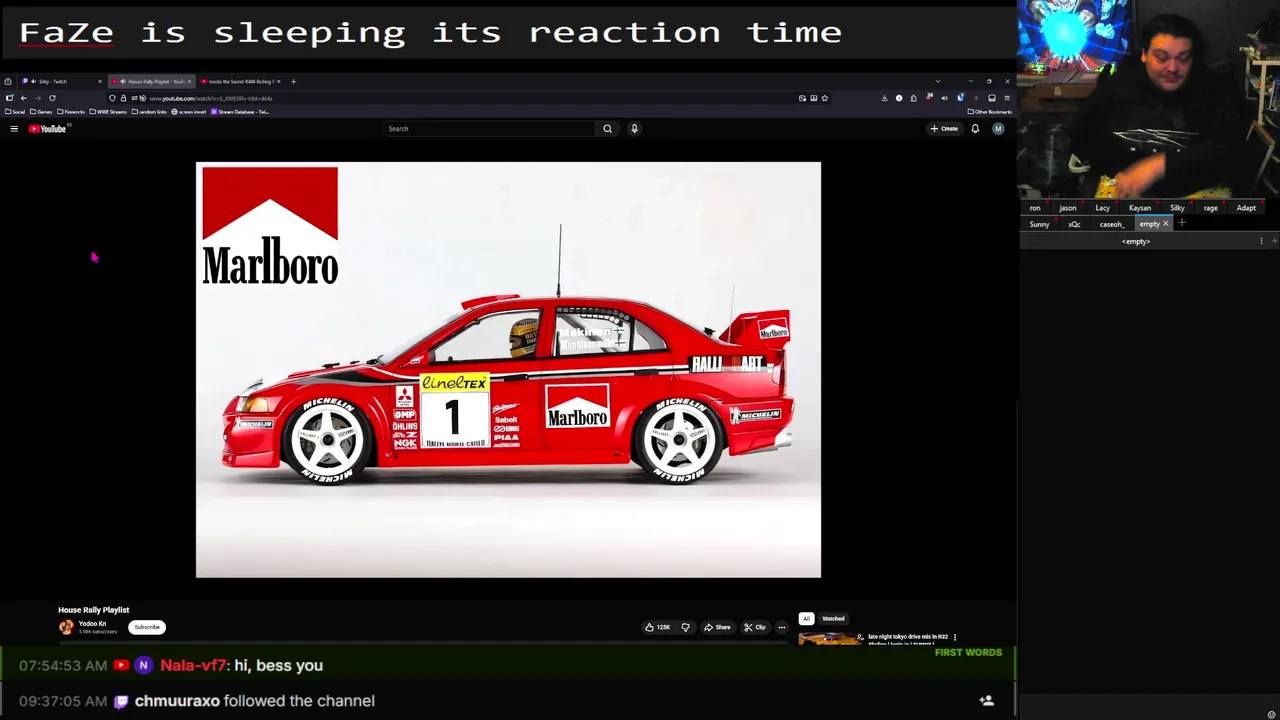This screenshot has height=720, width=1280.
Task: Create a clip with the Clip button
Action: pos(755,627)
